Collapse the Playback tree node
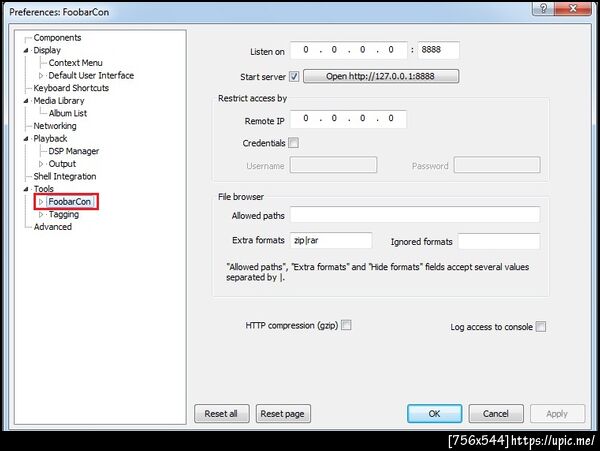 coord(26,139)
